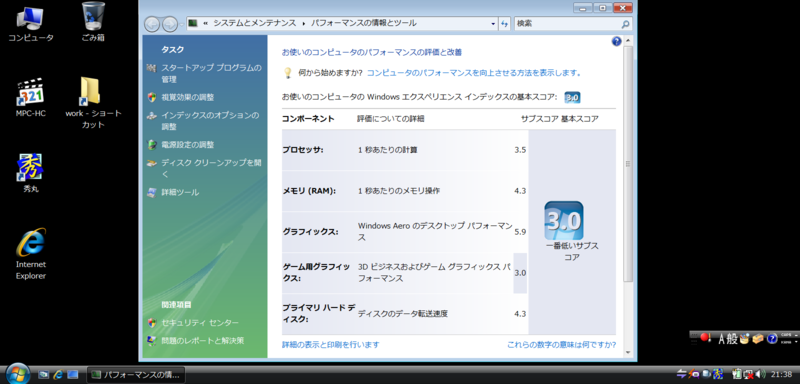Click ディスクのデータ転送速度 text

pos(403,314)
